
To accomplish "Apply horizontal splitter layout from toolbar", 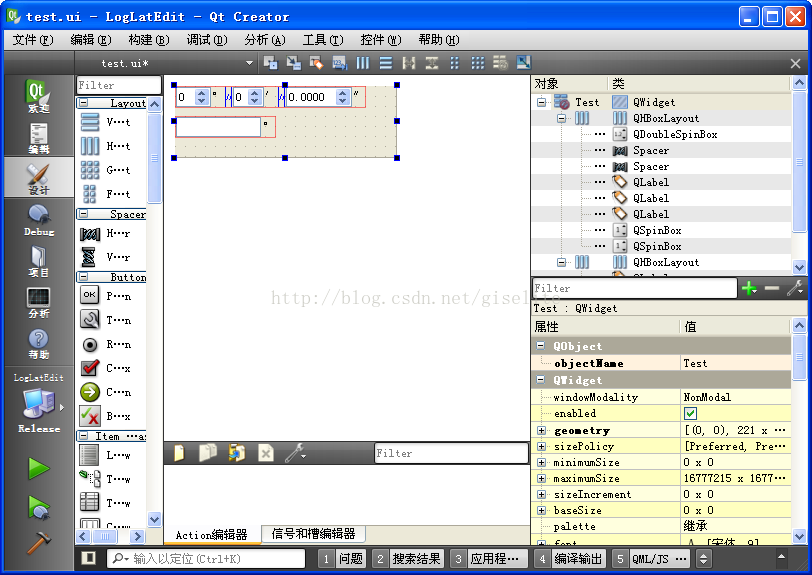I will click(x=409, y=63).
